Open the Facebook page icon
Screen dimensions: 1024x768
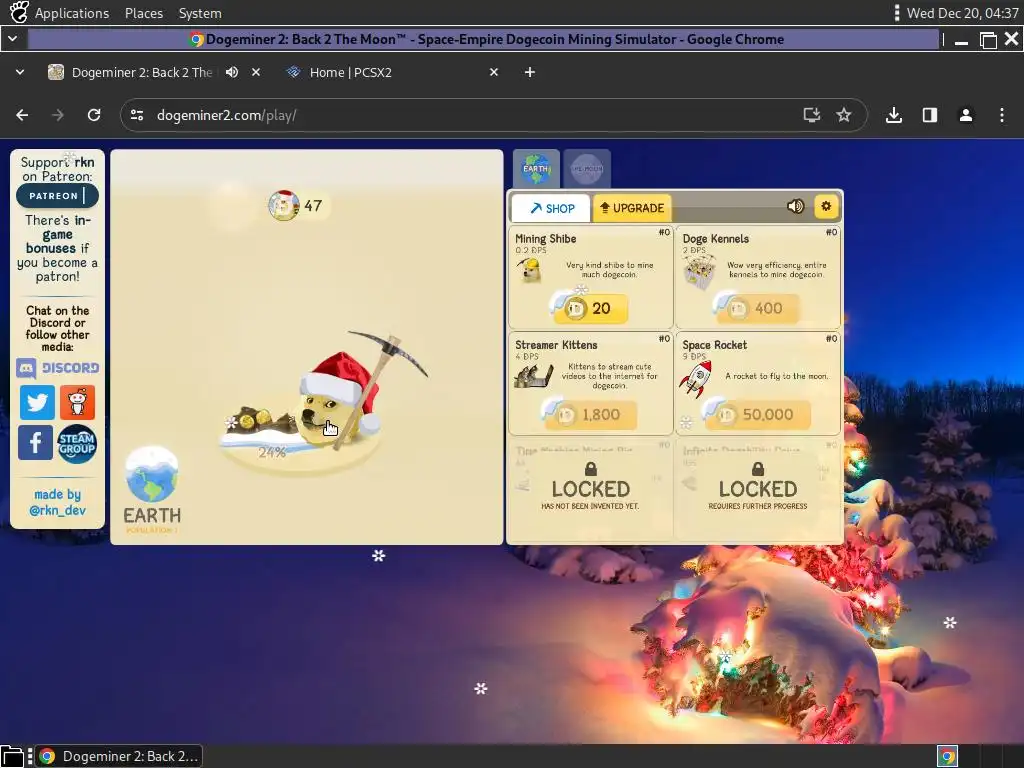point(35,443)
